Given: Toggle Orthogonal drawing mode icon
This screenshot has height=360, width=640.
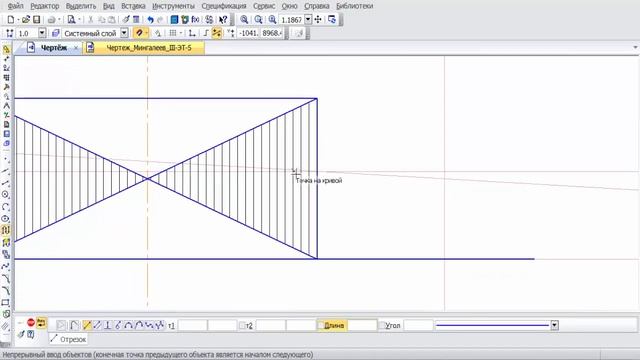Looking at the screenshot, I should (205, 33).
